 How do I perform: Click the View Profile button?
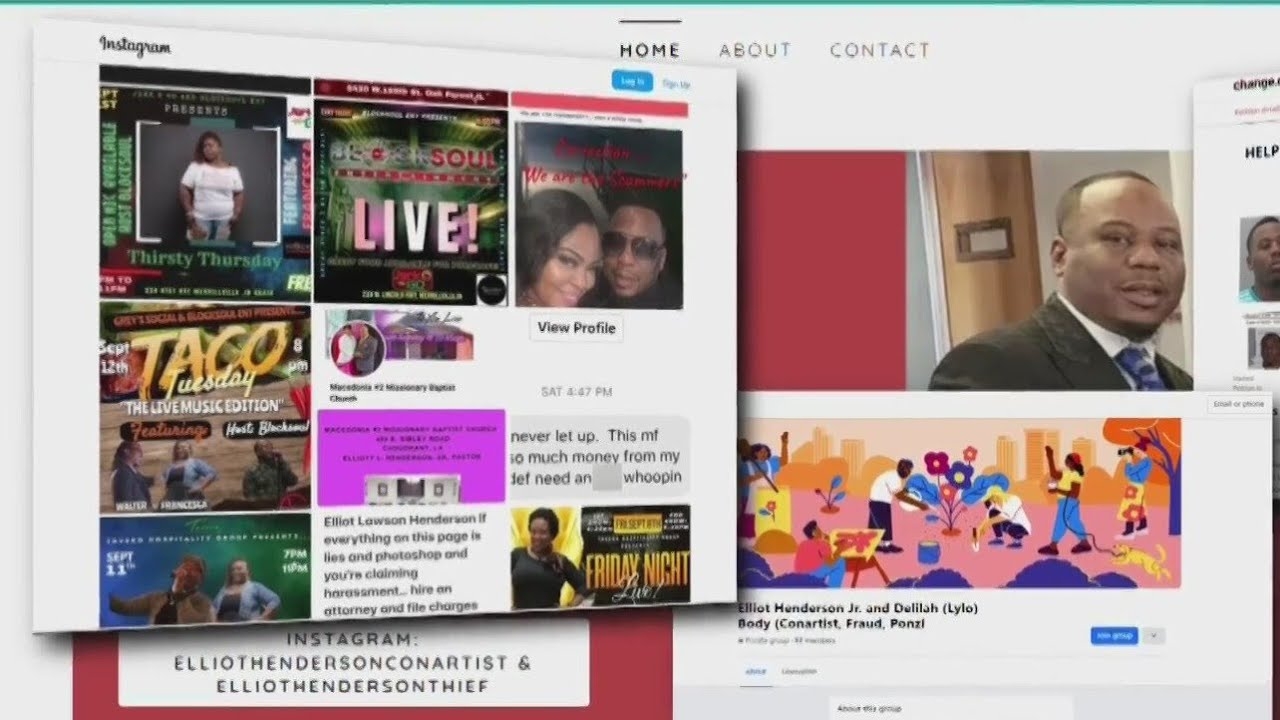(x=576, y=328)
